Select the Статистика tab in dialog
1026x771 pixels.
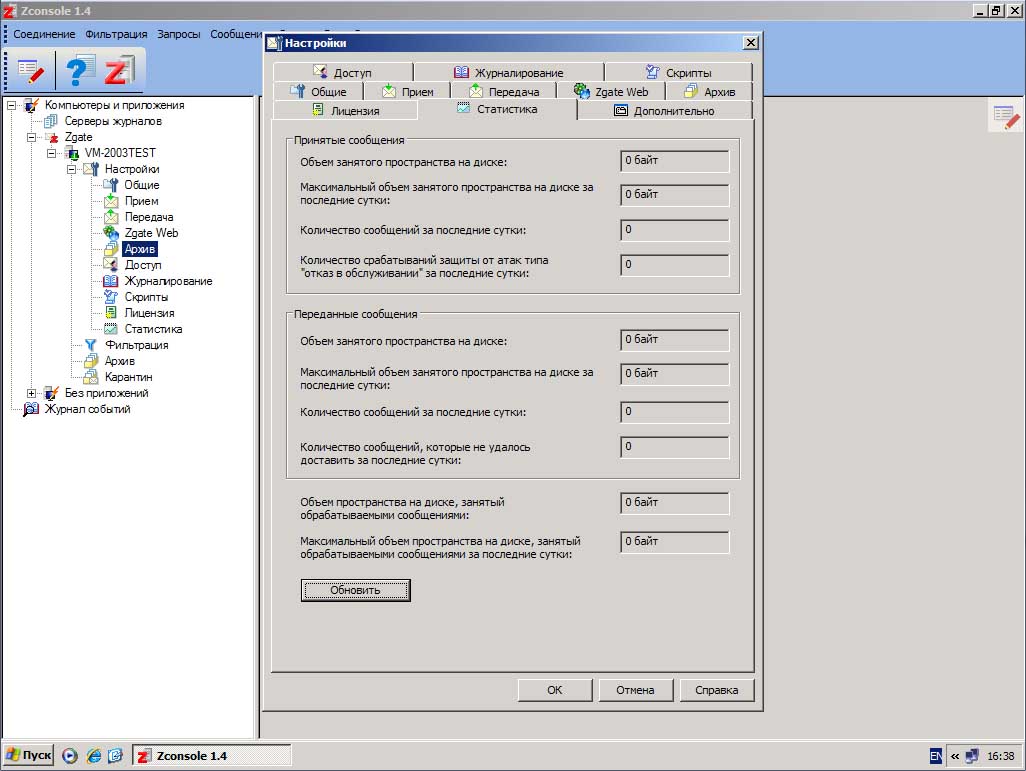tap(497, 109)
